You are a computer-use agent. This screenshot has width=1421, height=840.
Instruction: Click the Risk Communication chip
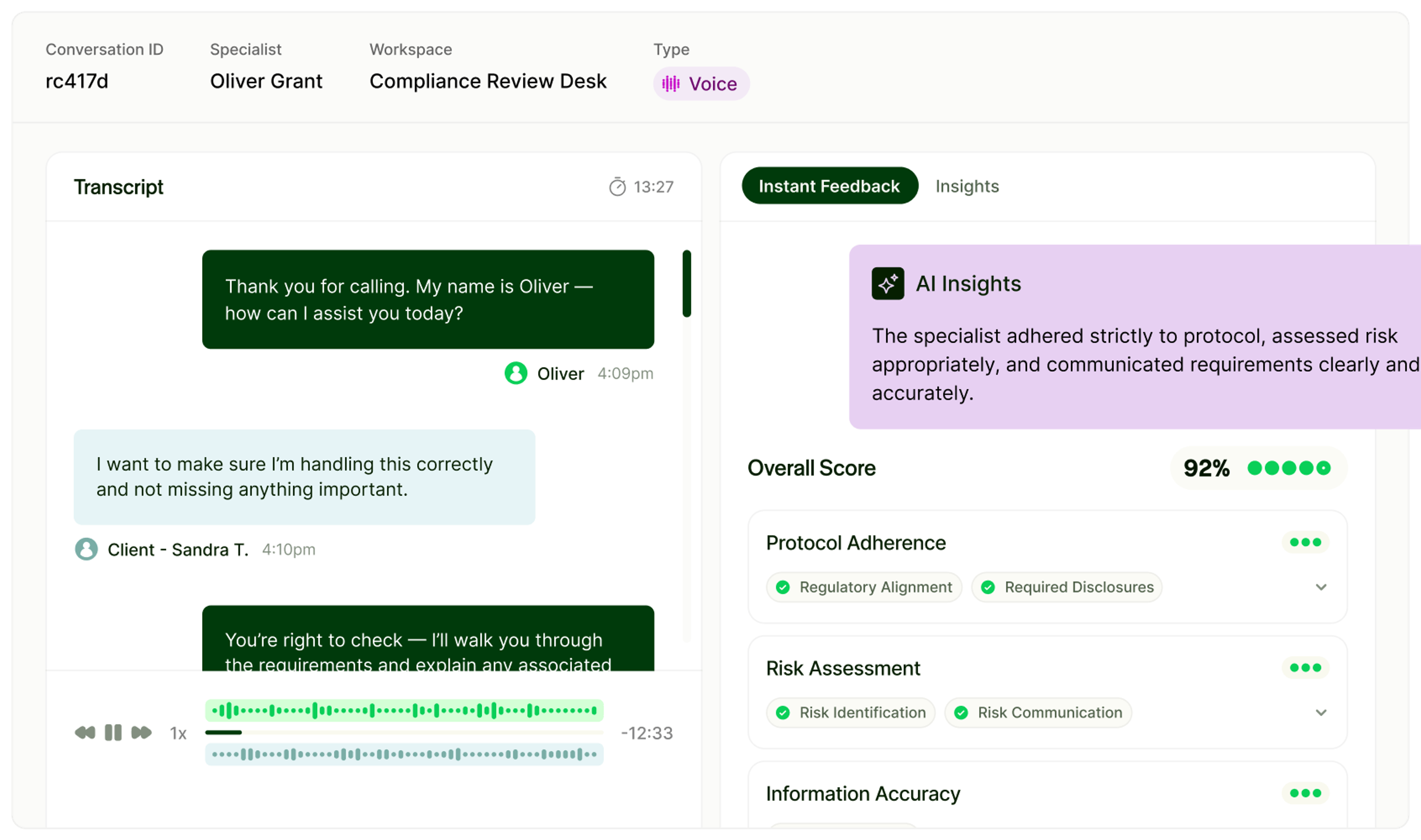tap(1038, 713)
